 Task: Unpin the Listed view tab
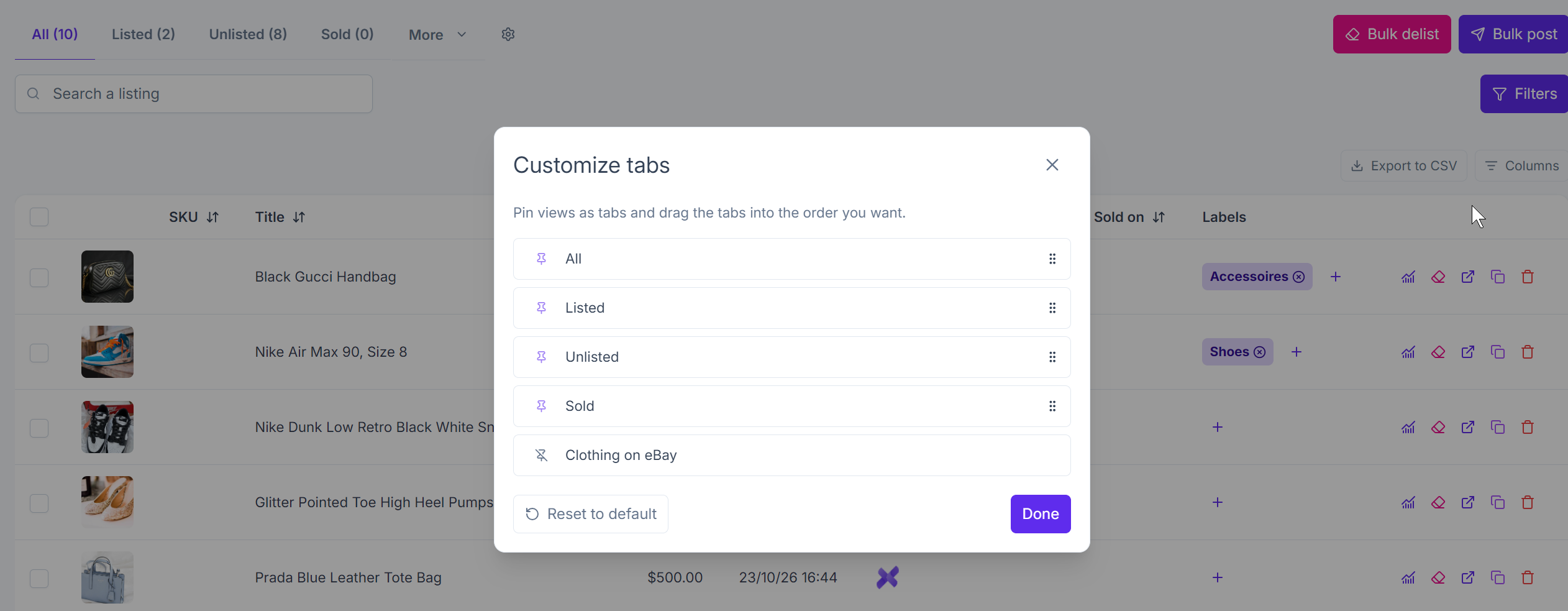click(541, 308)
